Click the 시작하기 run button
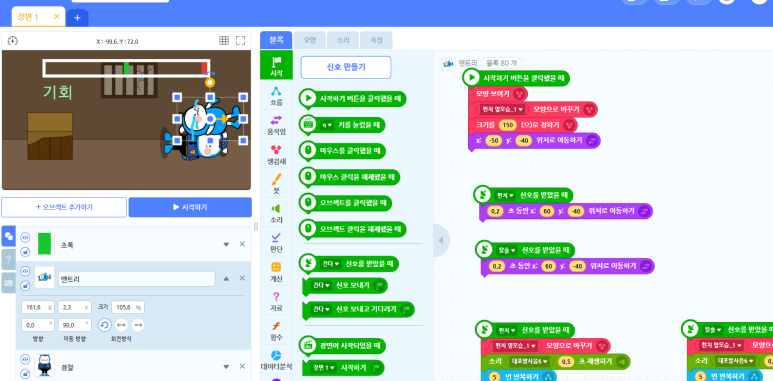The image size is (773, 381). 190,208
